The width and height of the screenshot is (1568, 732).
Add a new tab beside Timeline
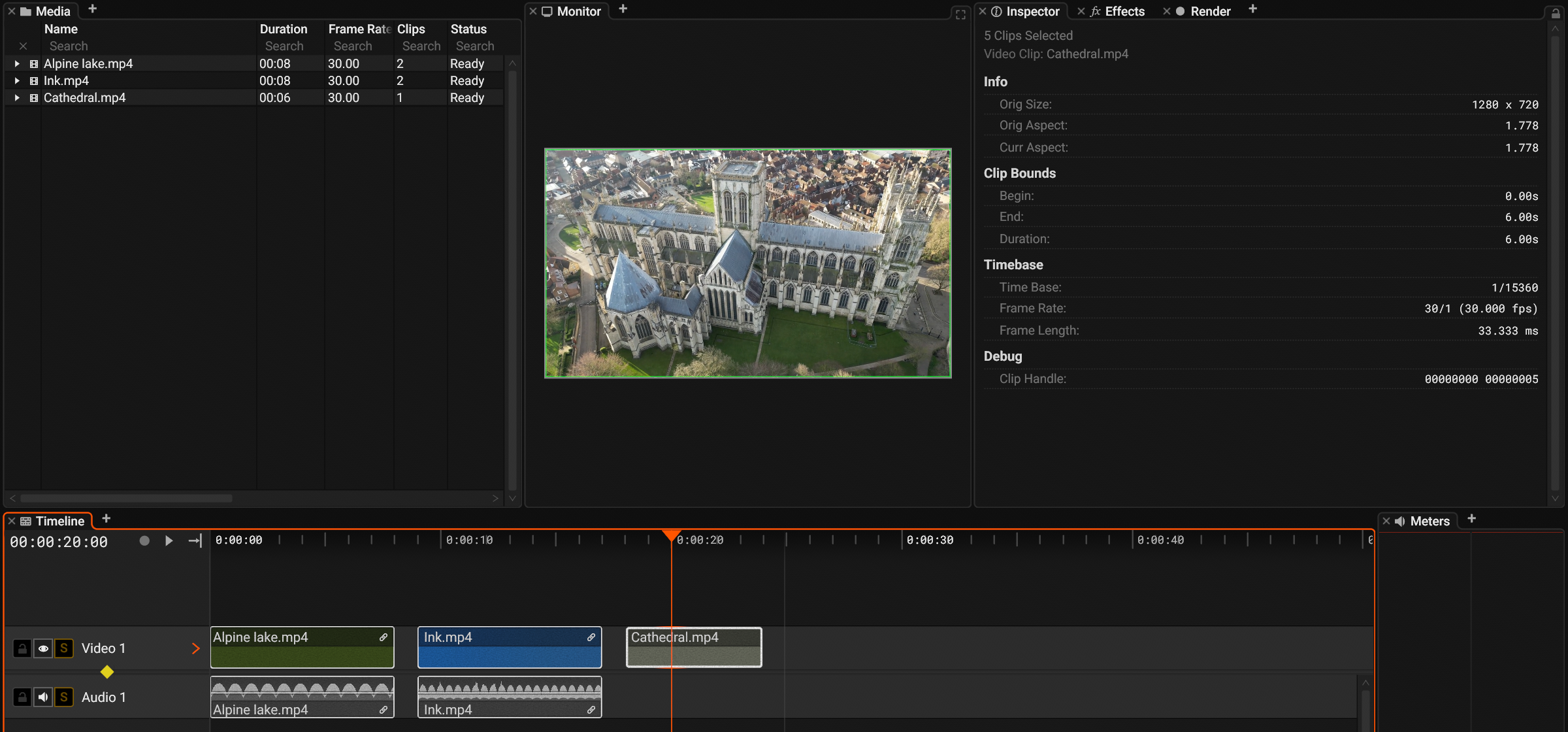(106, 519)
